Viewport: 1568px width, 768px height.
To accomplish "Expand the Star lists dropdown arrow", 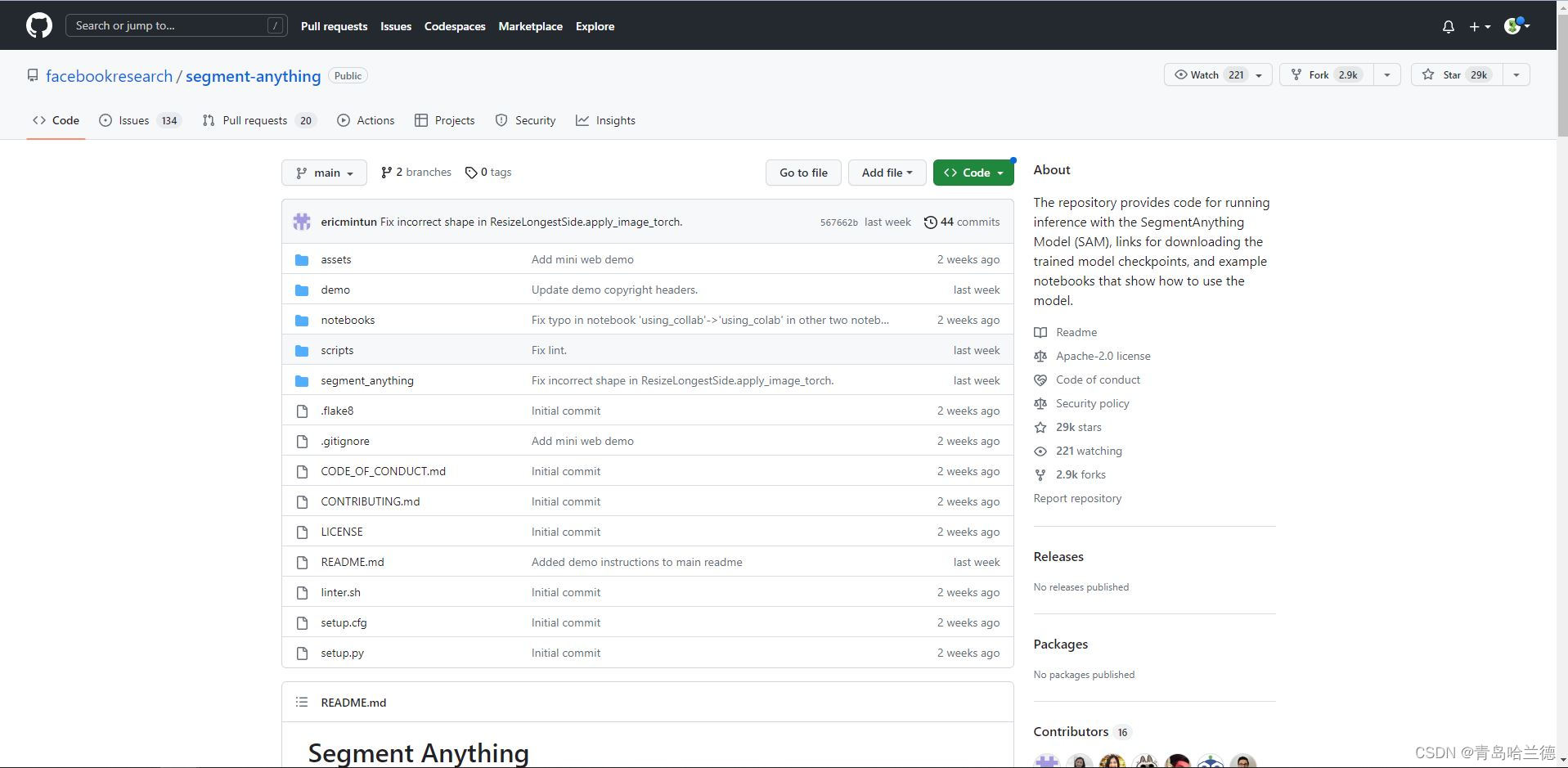I will [1516, 74].
